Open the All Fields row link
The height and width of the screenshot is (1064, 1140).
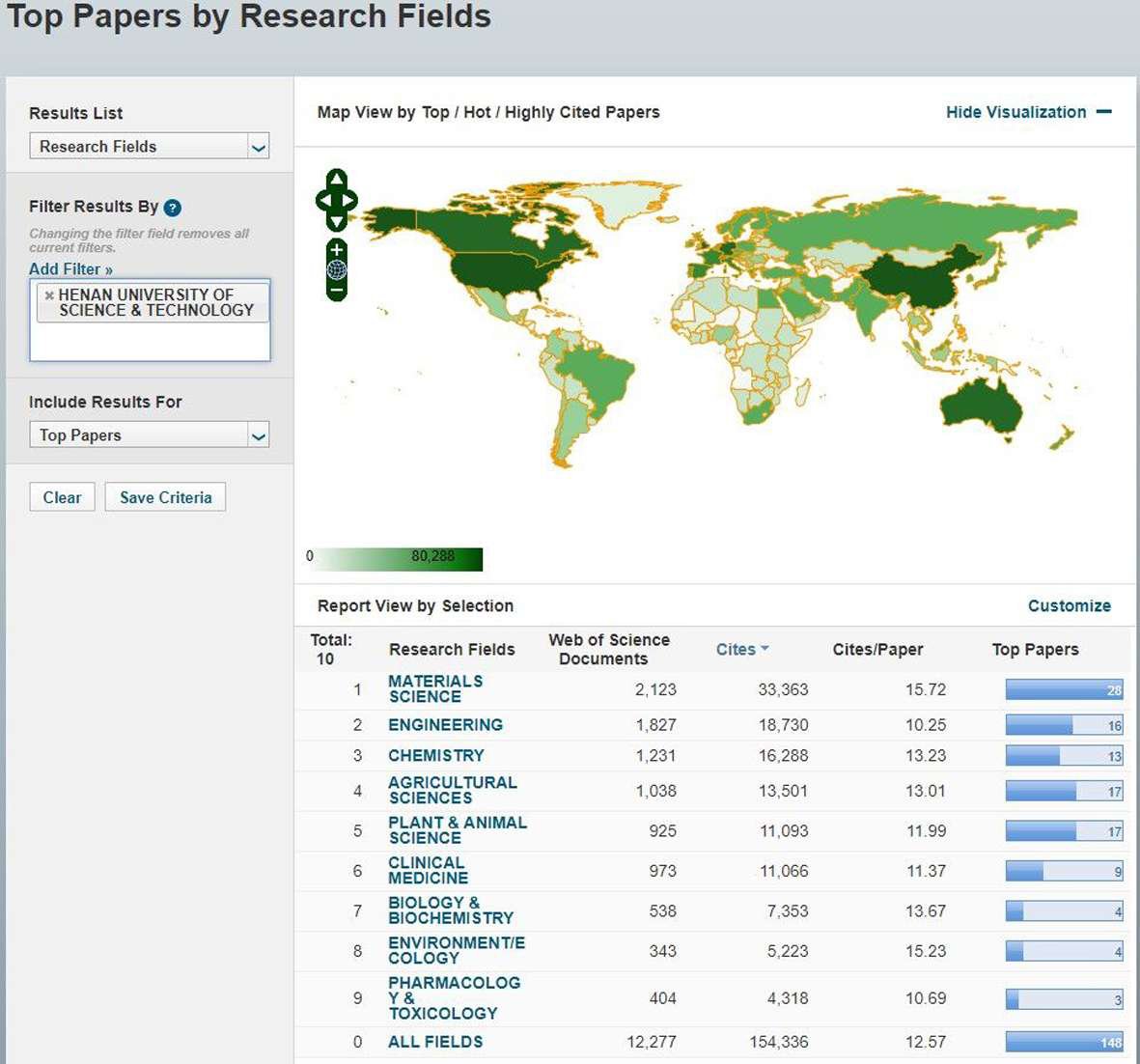434,1042
